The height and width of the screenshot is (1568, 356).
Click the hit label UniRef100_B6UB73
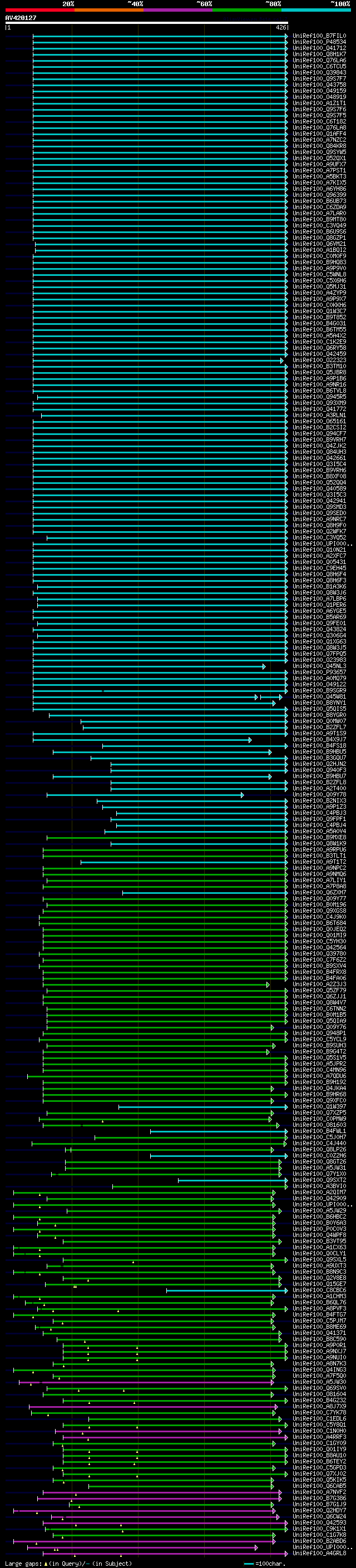[x=319, y=201]
